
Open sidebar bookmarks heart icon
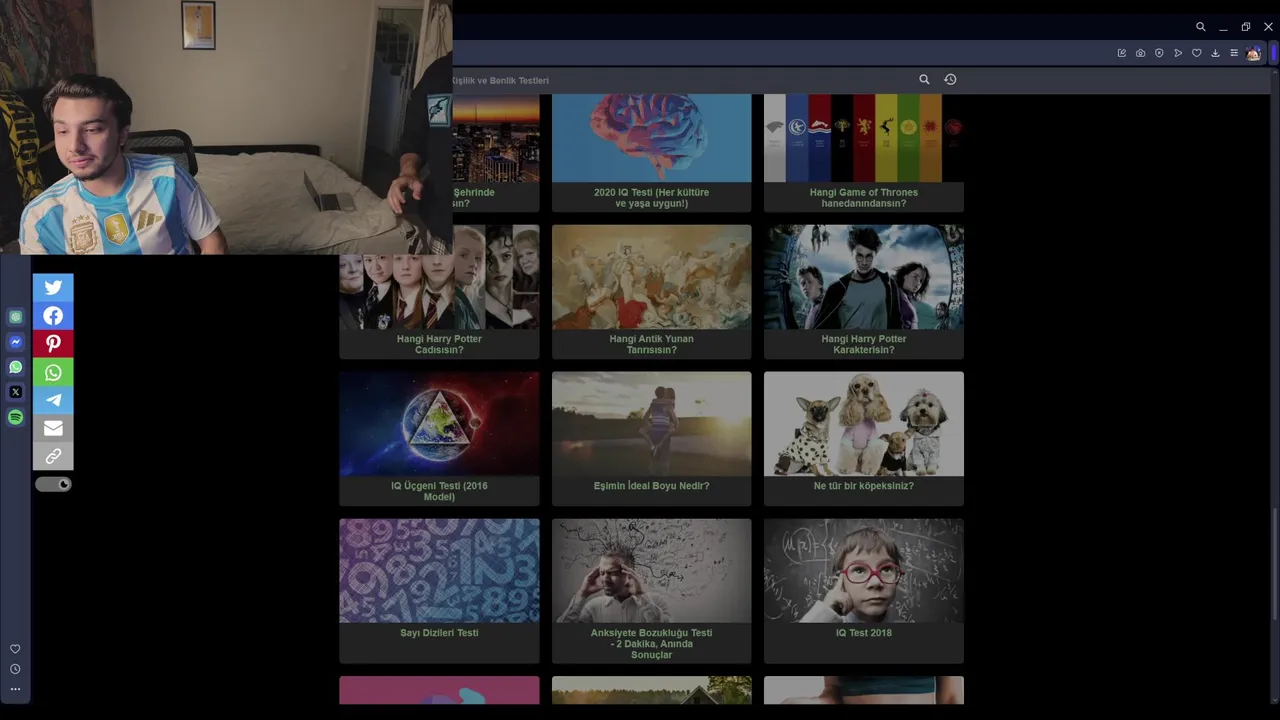point(15,649)
